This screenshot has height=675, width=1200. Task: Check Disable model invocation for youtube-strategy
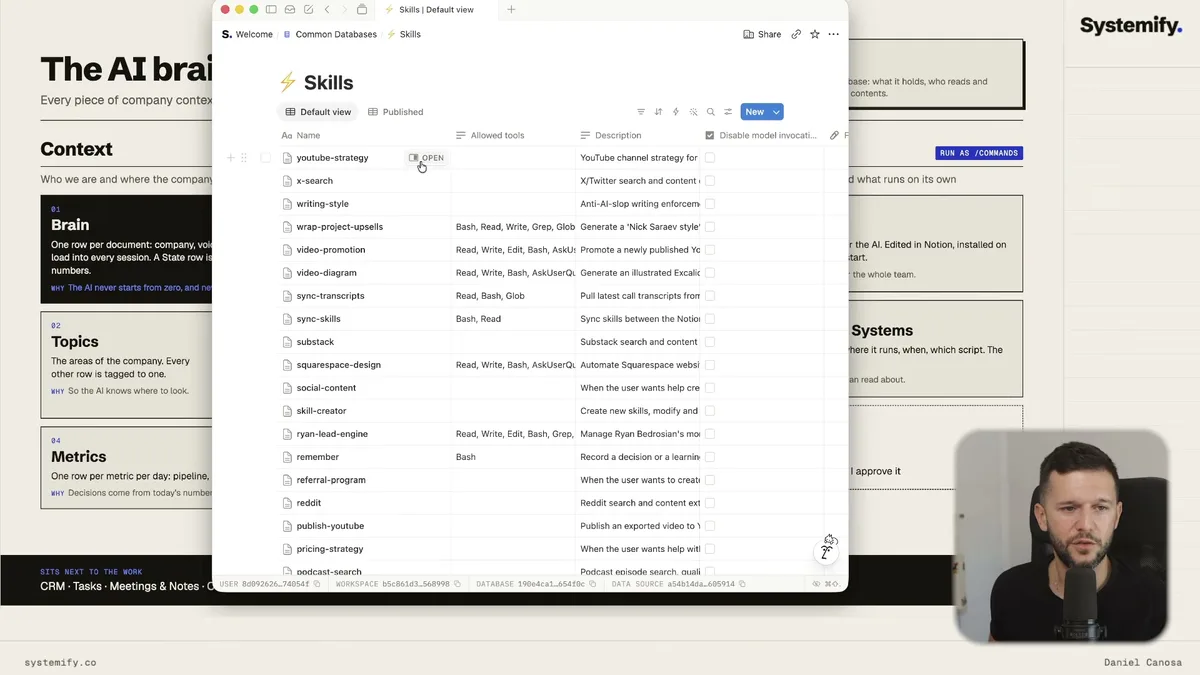click(x=710, y=158)
